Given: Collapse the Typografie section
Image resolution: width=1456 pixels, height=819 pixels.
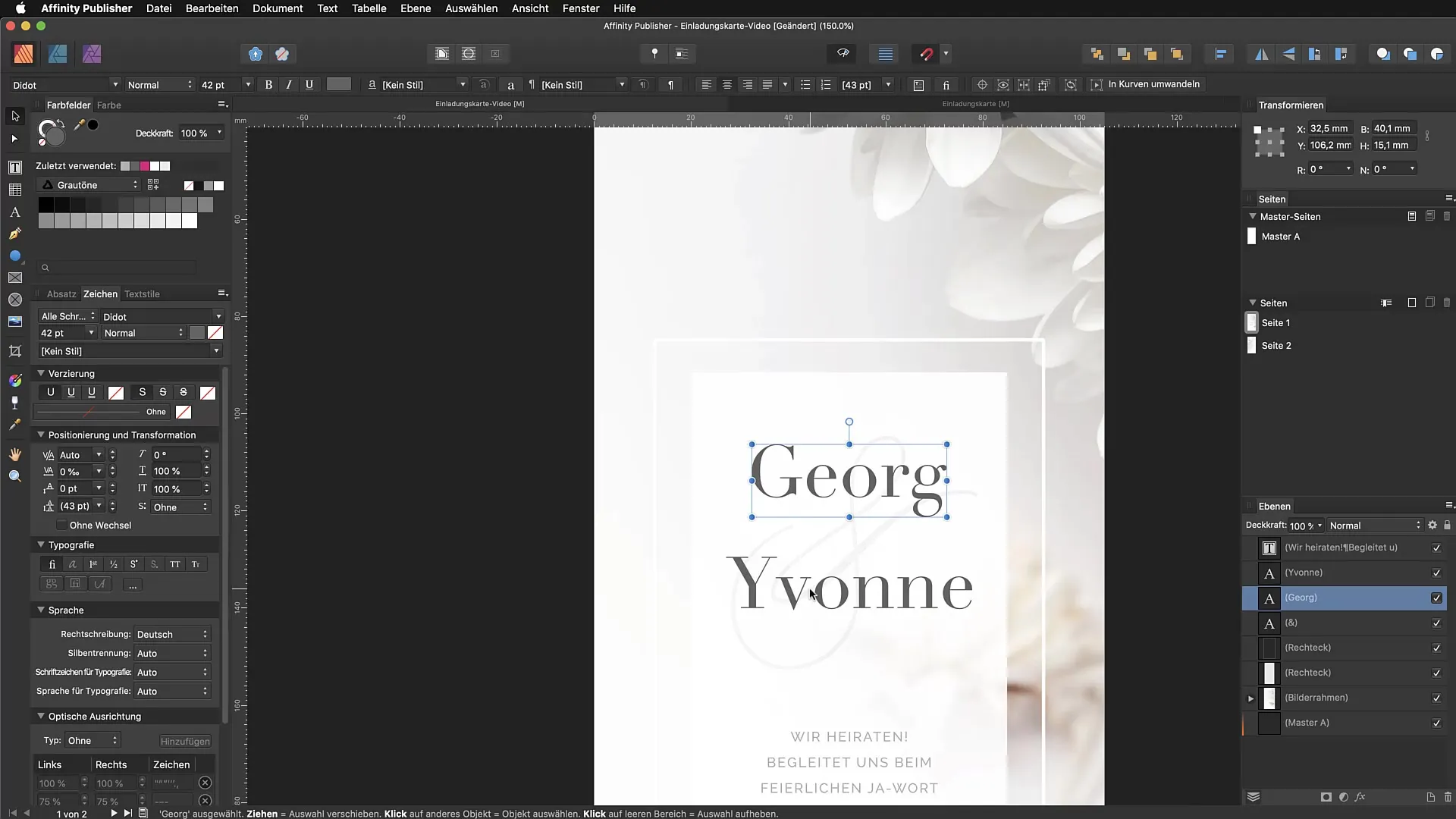Looking at the screenshot, I should (x=41, y=544).
